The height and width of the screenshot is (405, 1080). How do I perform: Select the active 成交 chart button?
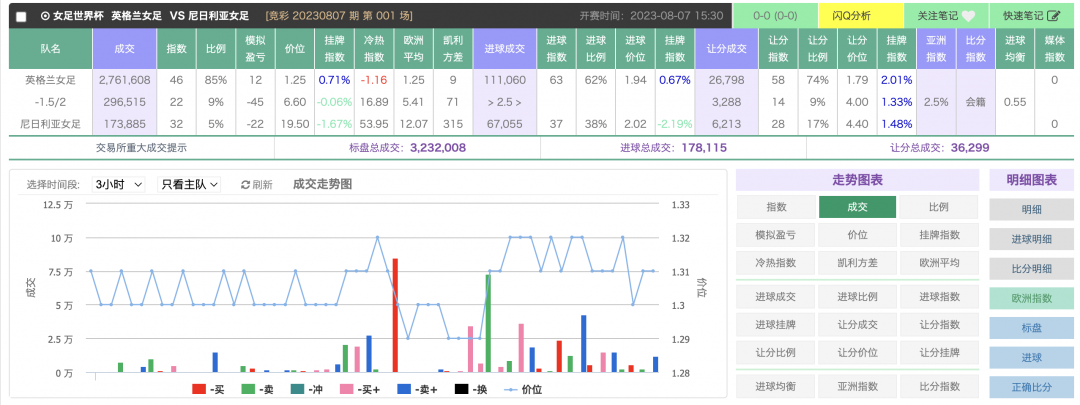pyautogui.click(x=858, y=207)
